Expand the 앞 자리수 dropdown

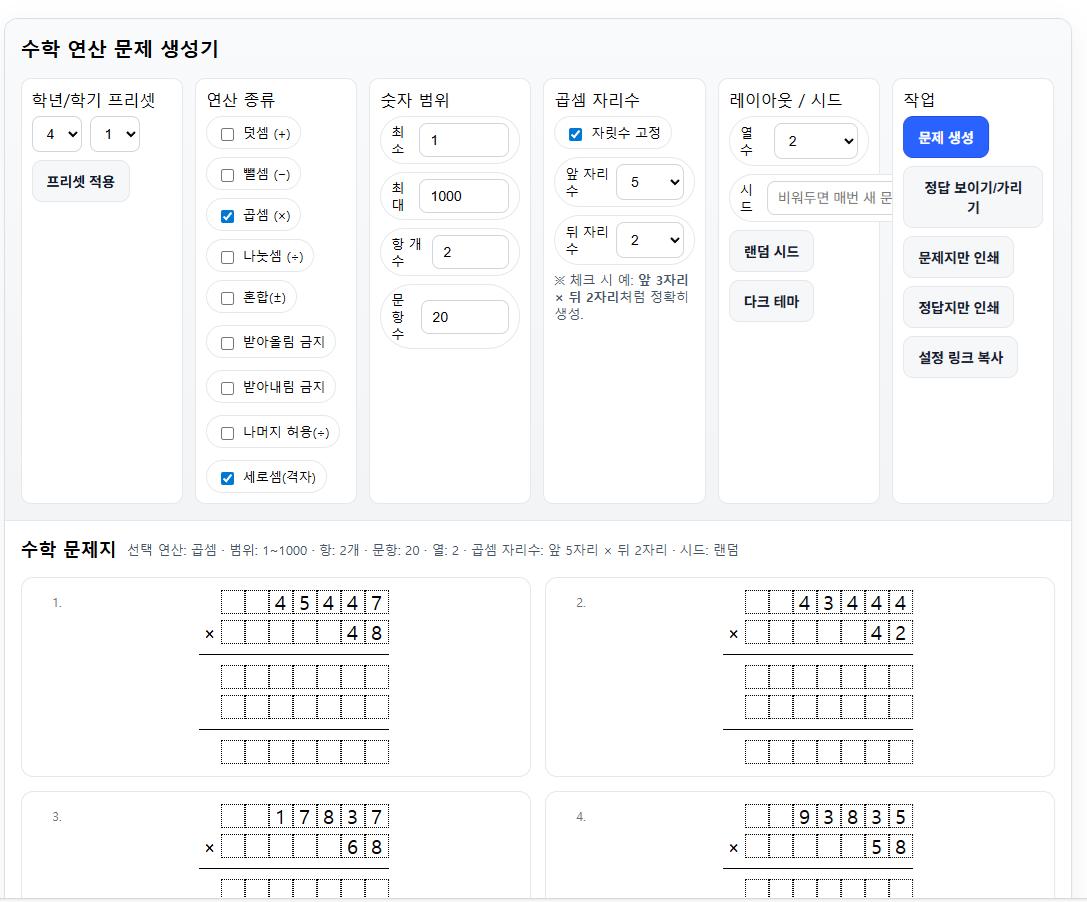(x=650, y=182)
